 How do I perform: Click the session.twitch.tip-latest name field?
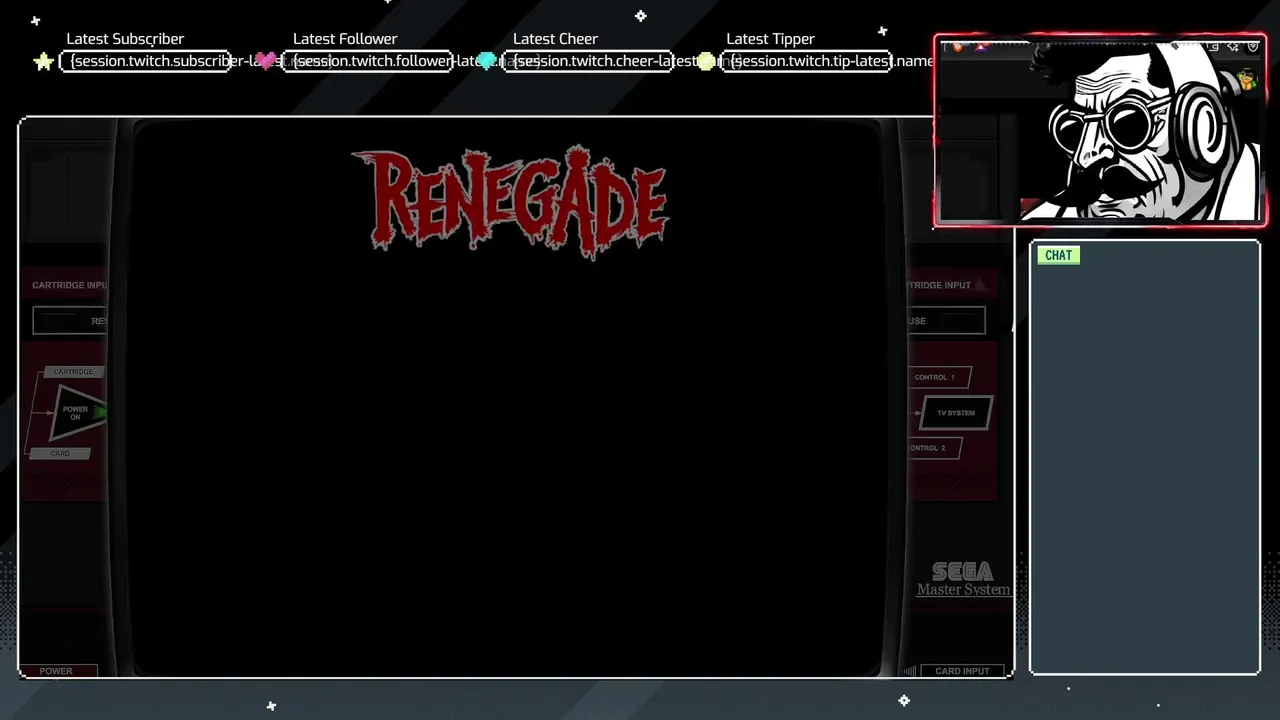[807, 61]
